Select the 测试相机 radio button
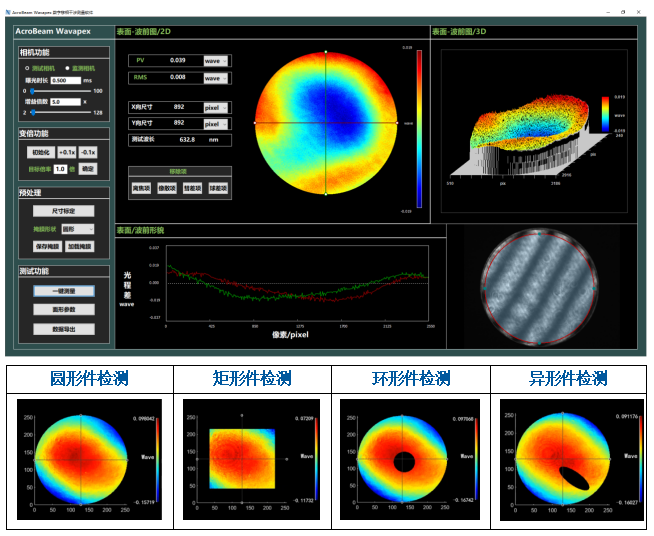This screenshot has width=654, height=536. click(x=27, y=68)
